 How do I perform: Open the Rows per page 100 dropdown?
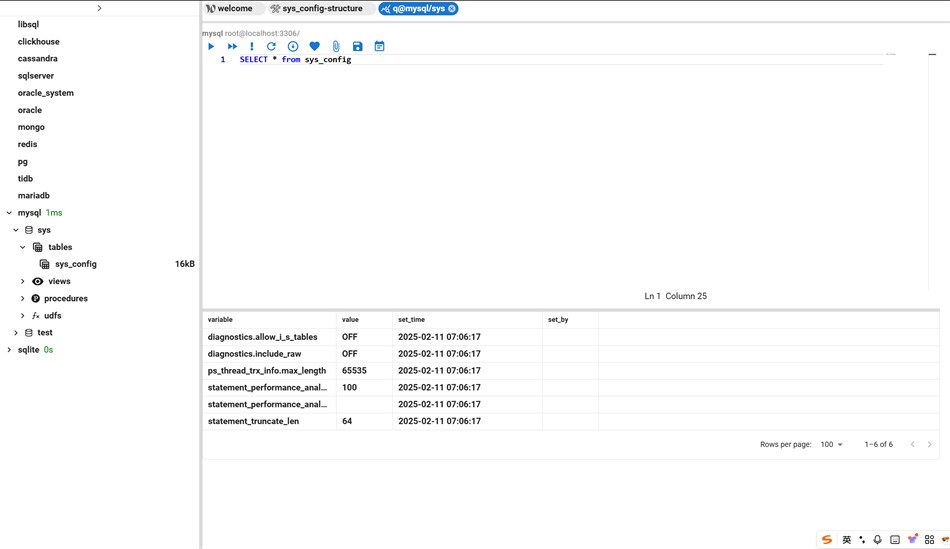tap(831, 444)
